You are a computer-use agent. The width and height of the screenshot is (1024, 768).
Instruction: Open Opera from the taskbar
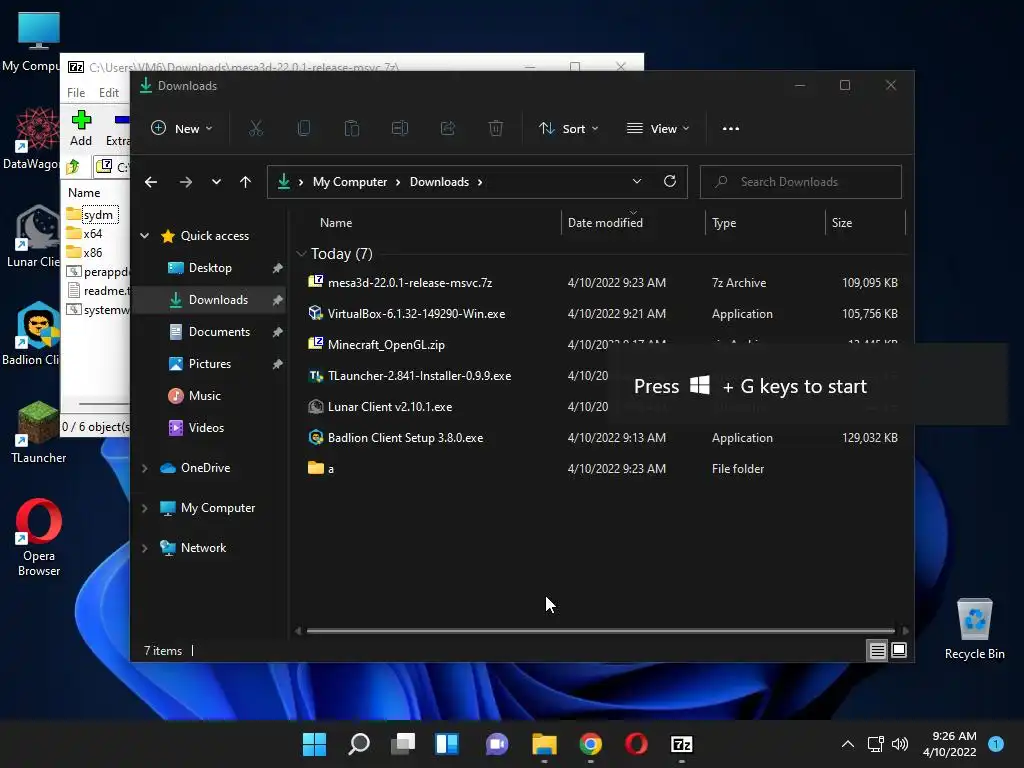pyautogui.click(x=636, y=744)
